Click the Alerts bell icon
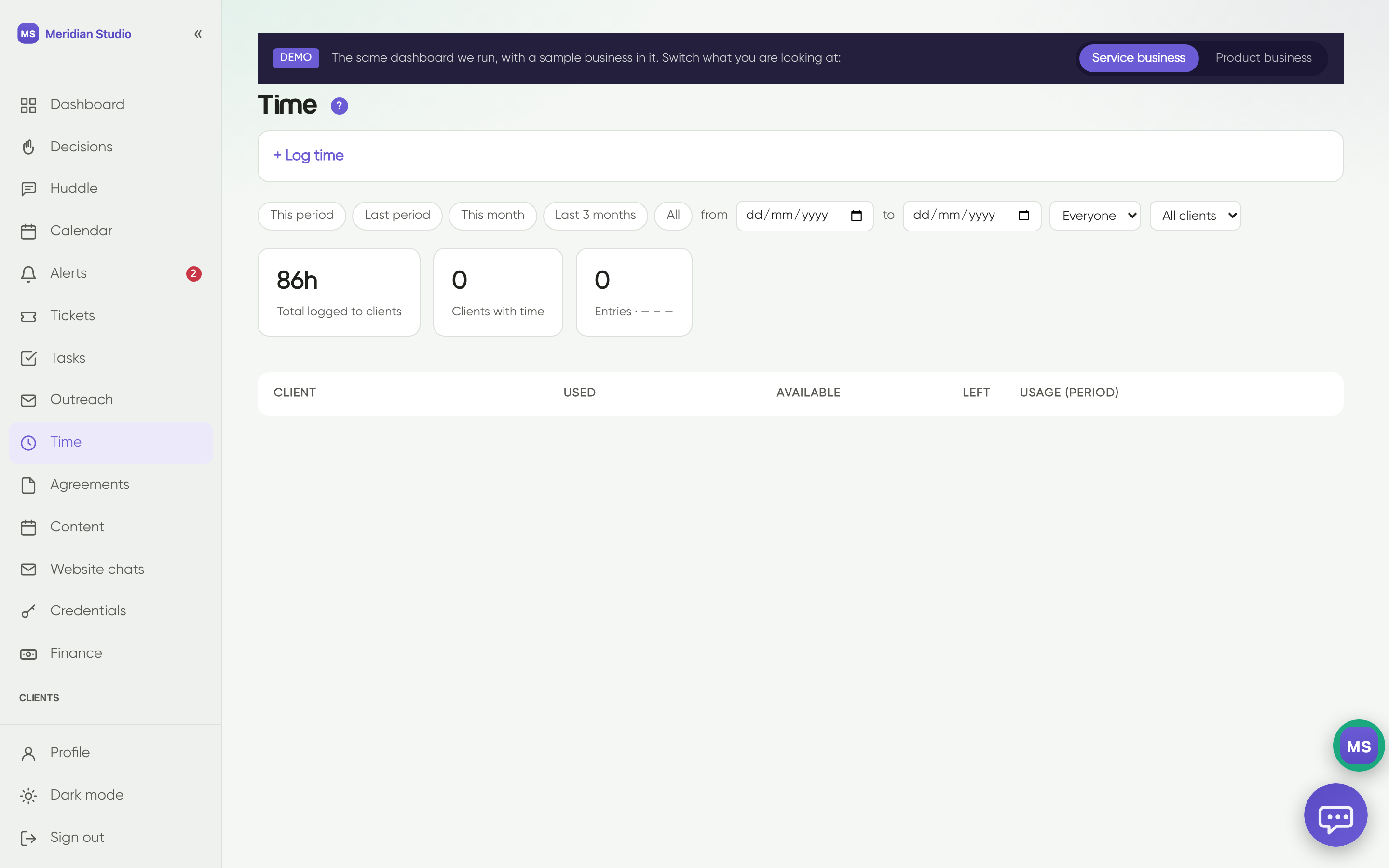The height and width of the screenshot is (868, 1389). (x=28, y=274)
